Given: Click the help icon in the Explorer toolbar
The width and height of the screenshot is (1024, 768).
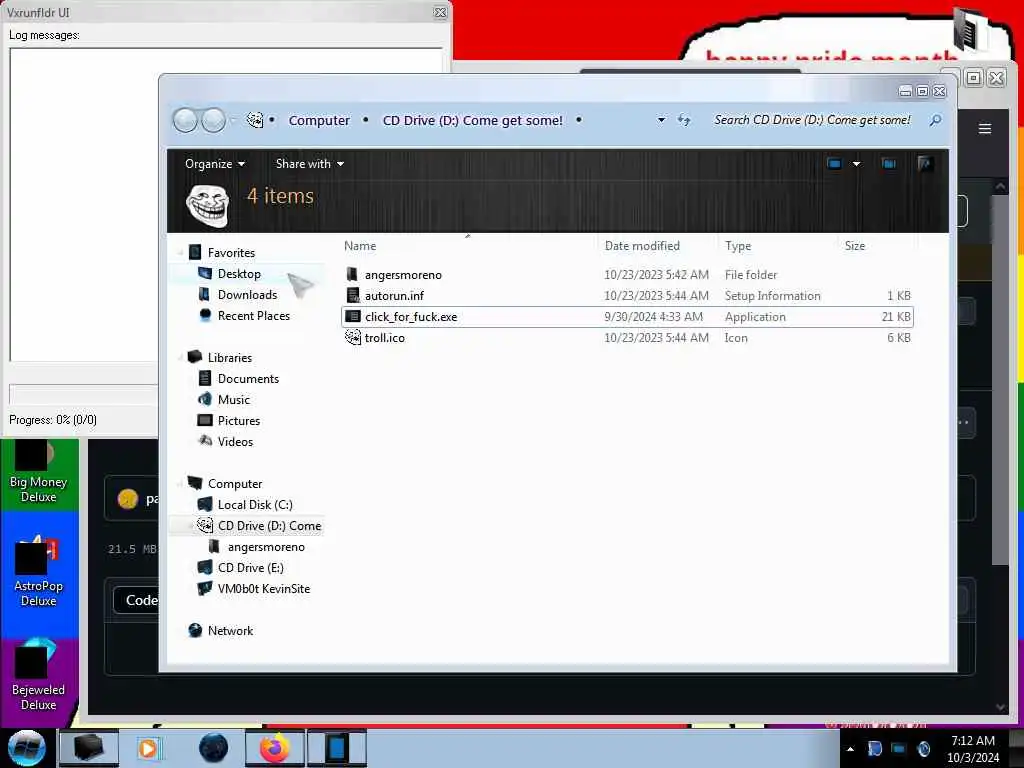Looking at the screenshot, I should tap(924, 163).
